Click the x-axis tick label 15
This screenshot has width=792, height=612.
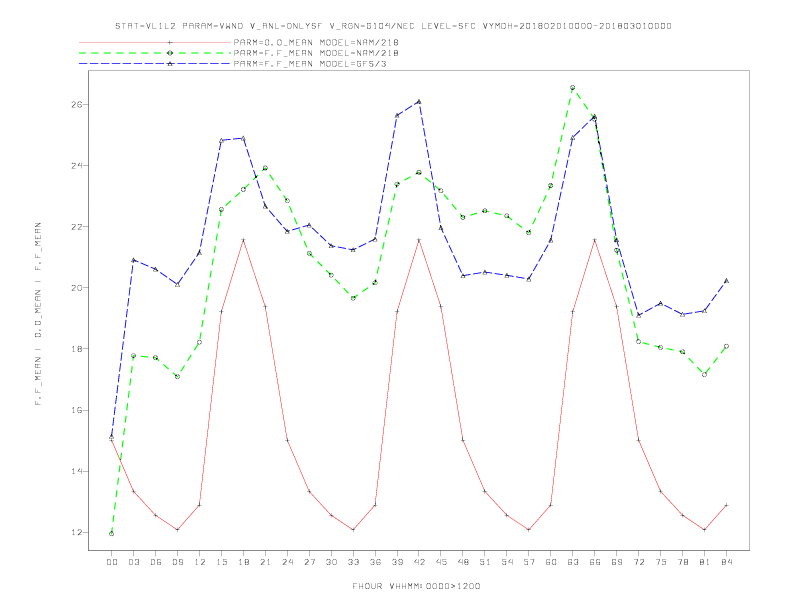[221, 562]
